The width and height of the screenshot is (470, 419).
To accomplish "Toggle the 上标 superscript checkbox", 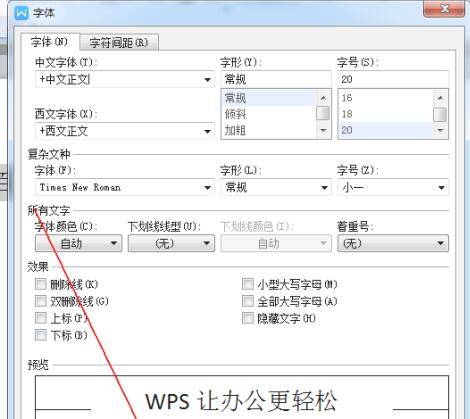I will (x=41, y=318).
